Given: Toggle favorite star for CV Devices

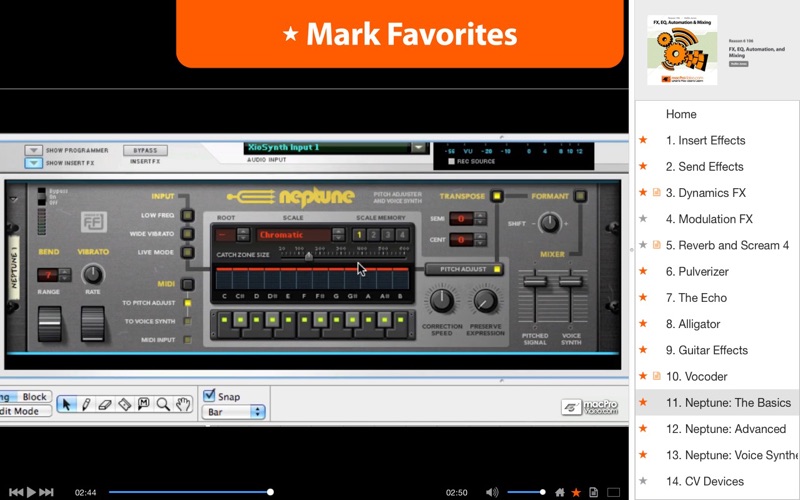Looking at the screenshot, I should (x=643, y=481).
